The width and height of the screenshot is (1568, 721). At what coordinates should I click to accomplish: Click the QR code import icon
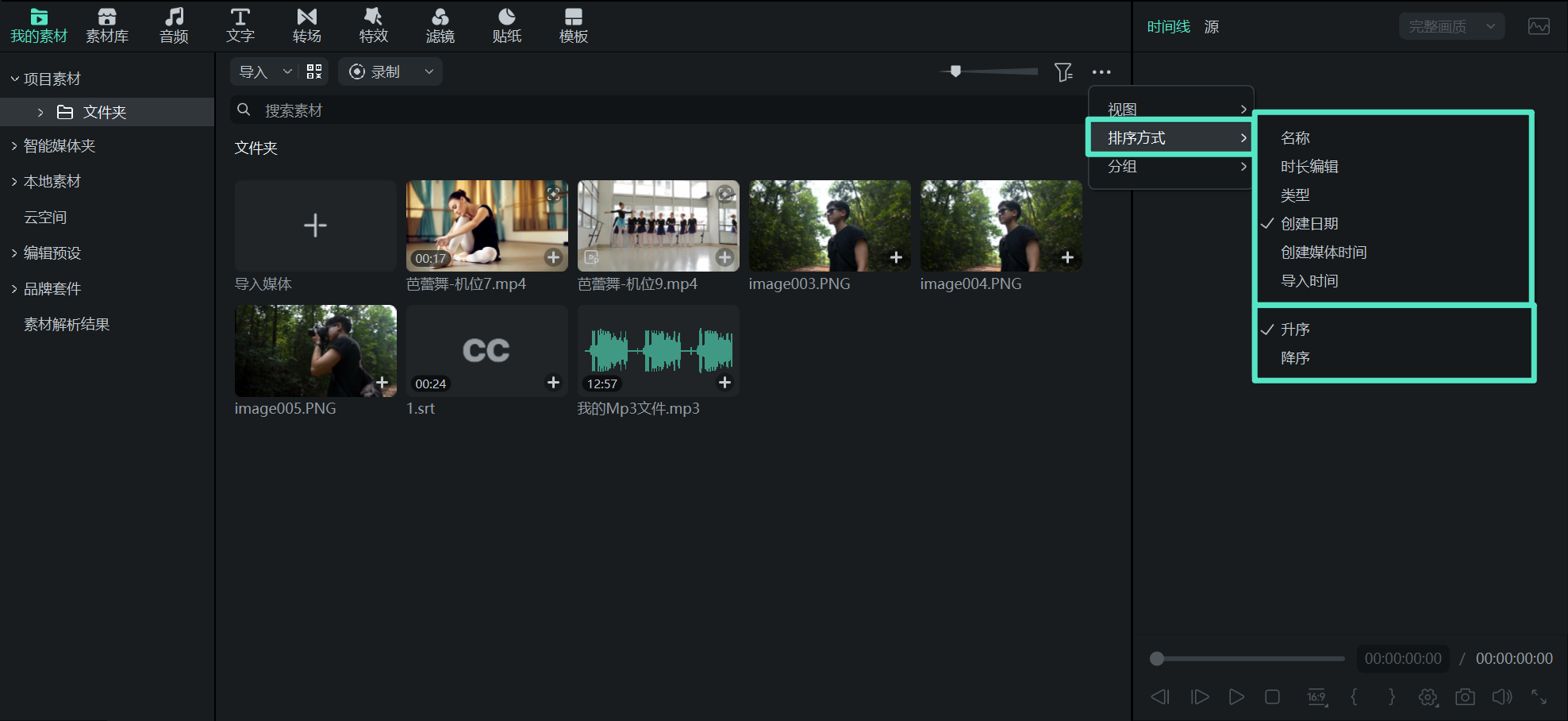(314, 71)
